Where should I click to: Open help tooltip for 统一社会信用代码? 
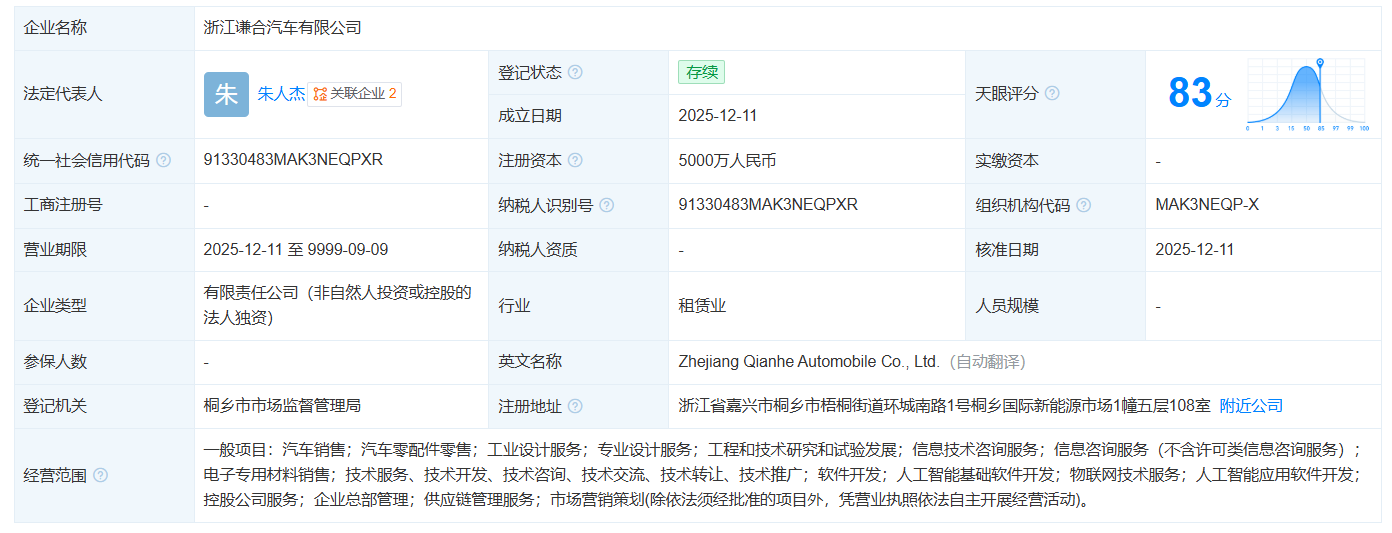point(164,161)
